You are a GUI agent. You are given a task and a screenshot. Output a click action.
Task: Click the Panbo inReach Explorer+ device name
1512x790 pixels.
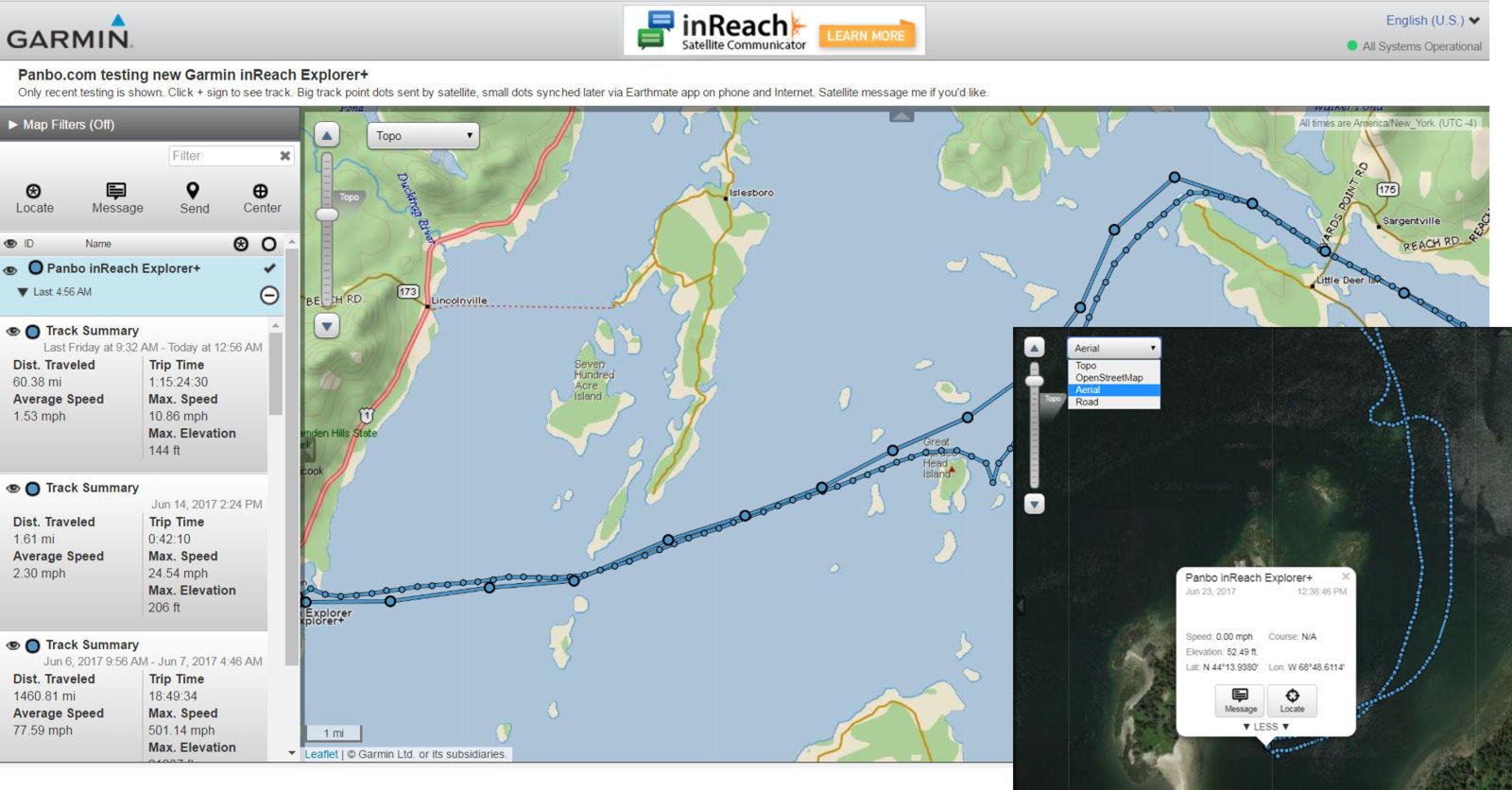(x=124, y=268)
